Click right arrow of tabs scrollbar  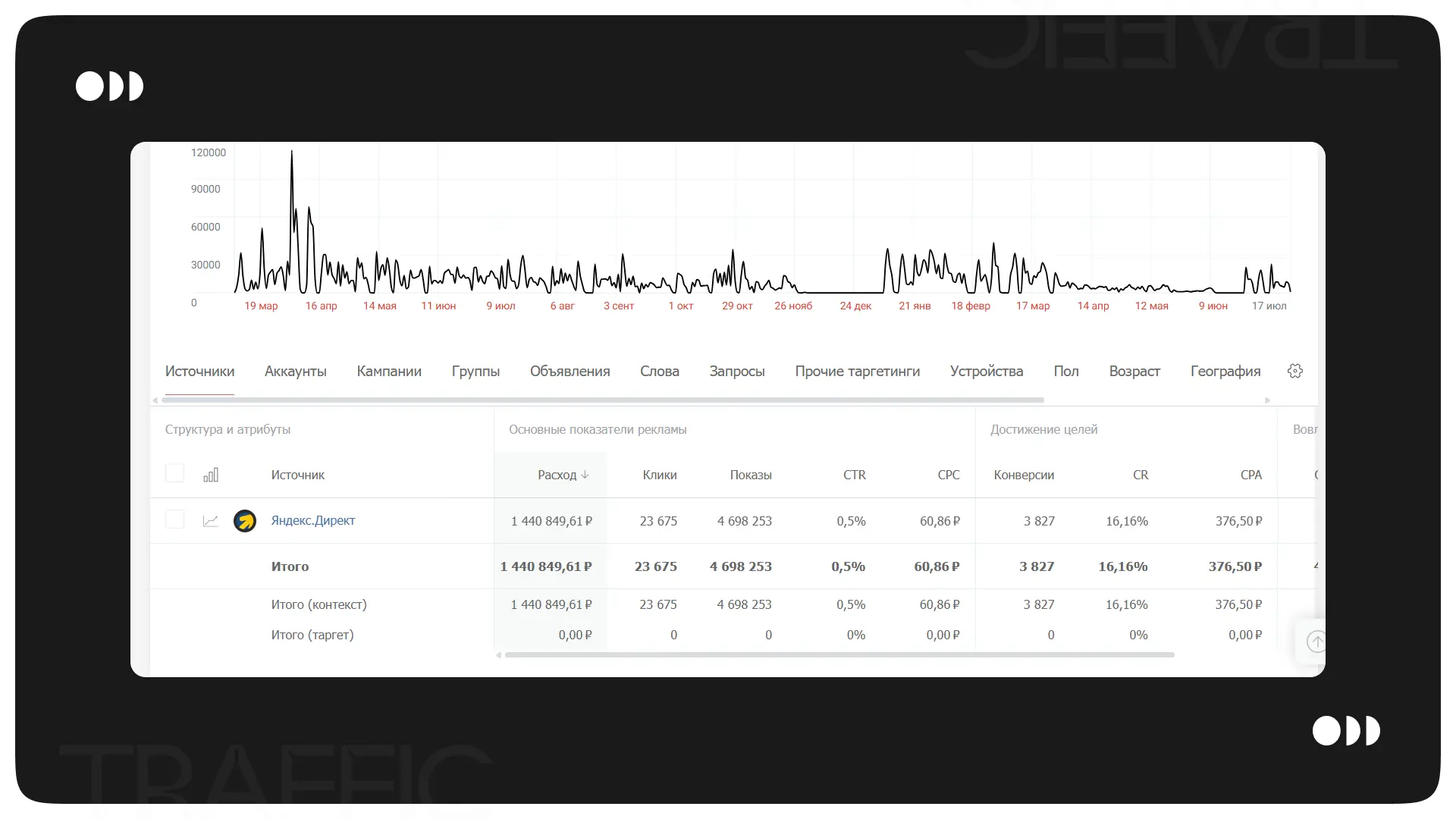tap(1267, 400)
